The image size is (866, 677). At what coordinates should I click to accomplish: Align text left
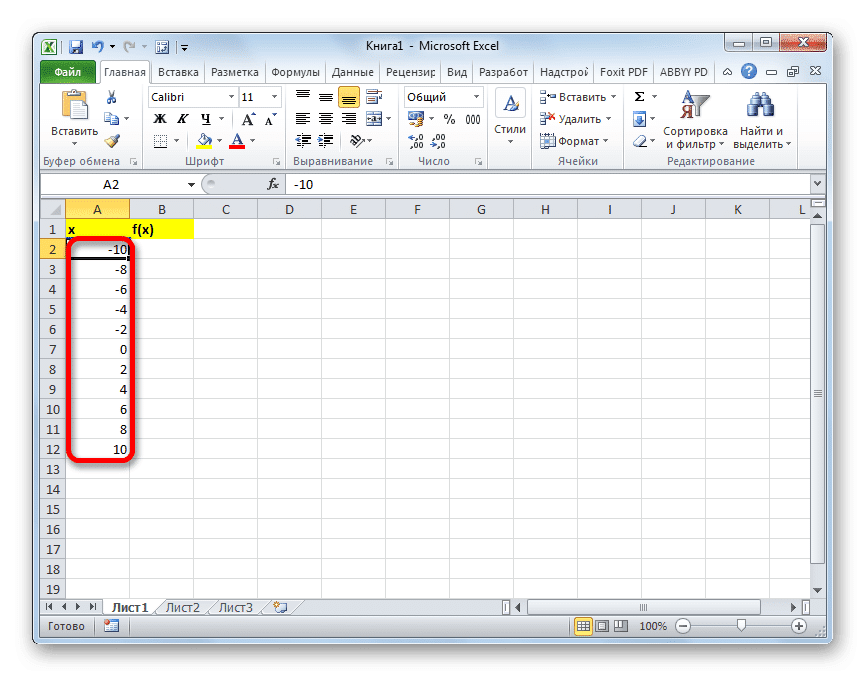point(303,119)
